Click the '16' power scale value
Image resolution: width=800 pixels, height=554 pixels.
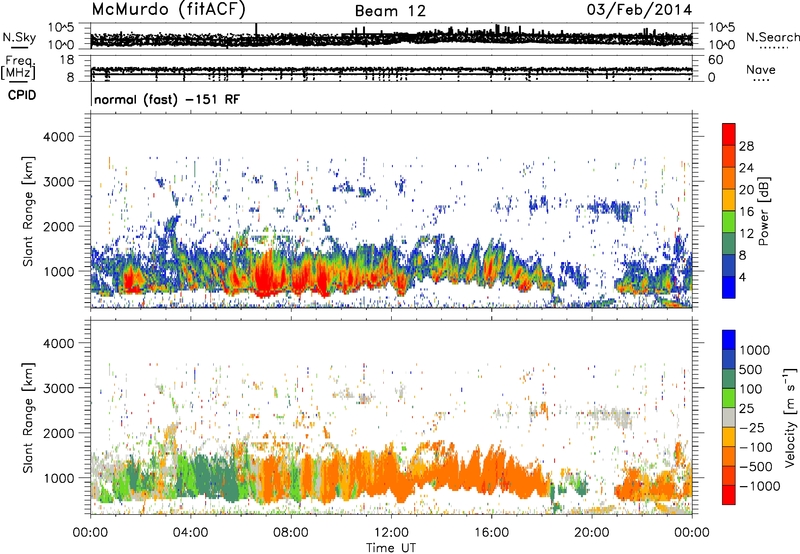coord(746,212)
